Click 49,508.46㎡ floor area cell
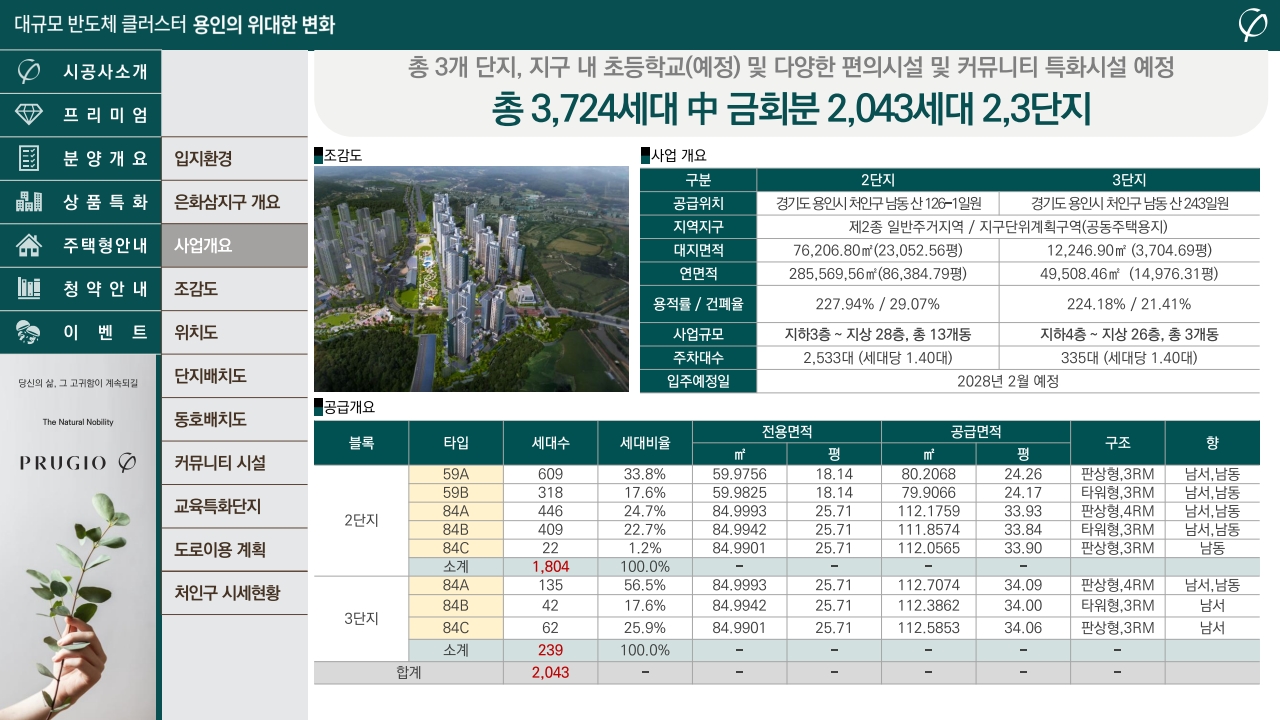The width and height of the screenshot is (1280, 720). coord(1130,274)
